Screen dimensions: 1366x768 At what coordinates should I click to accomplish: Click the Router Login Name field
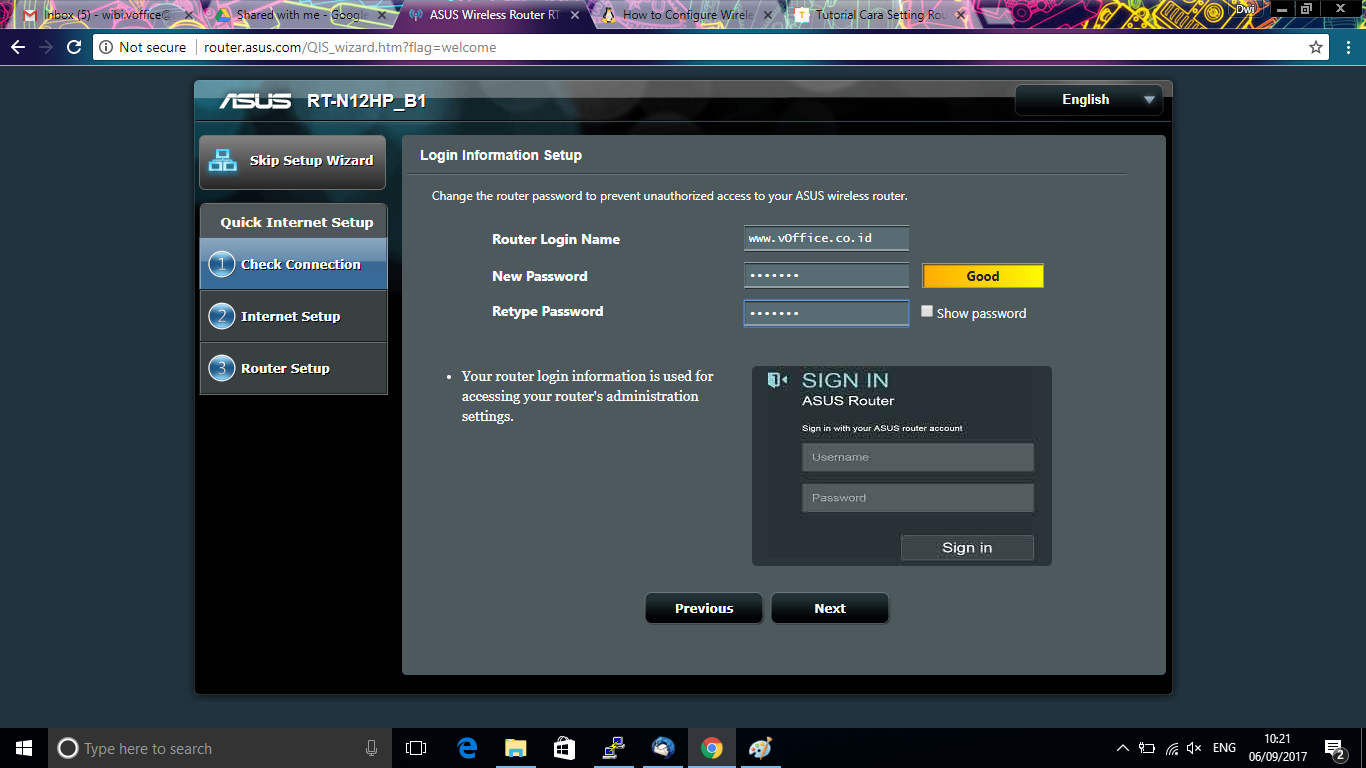click(826, 238)
